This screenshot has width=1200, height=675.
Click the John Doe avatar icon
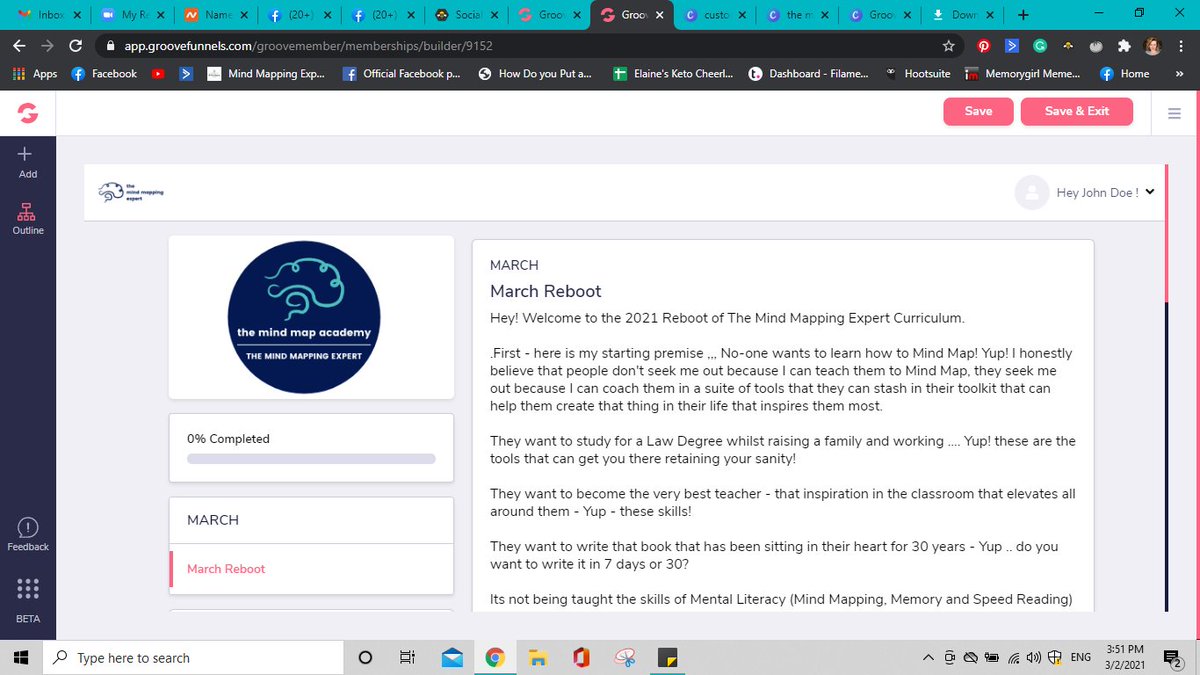[x=1031, y=193]
